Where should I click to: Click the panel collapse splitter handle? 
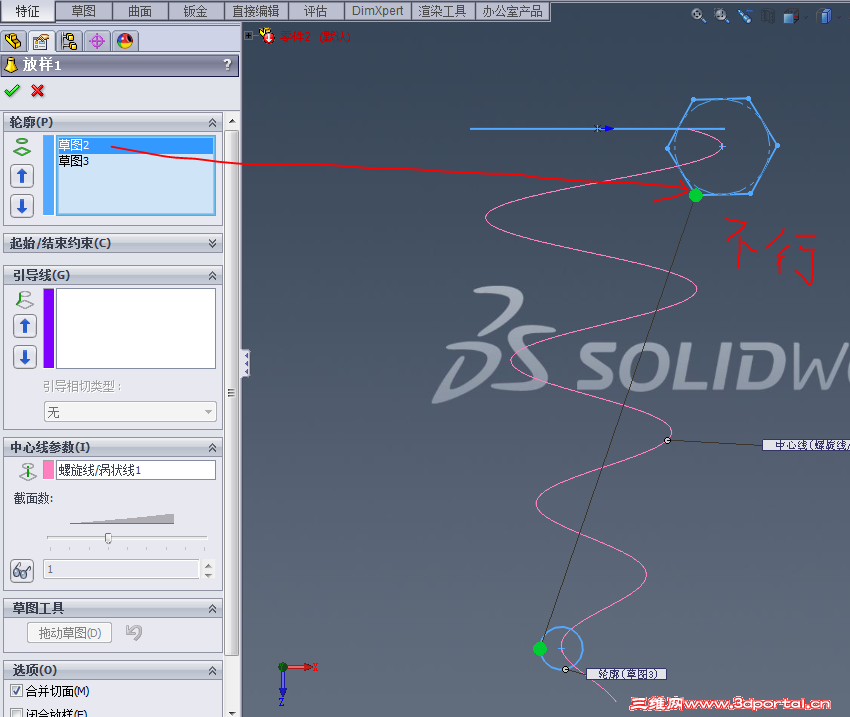pos(246,363)
